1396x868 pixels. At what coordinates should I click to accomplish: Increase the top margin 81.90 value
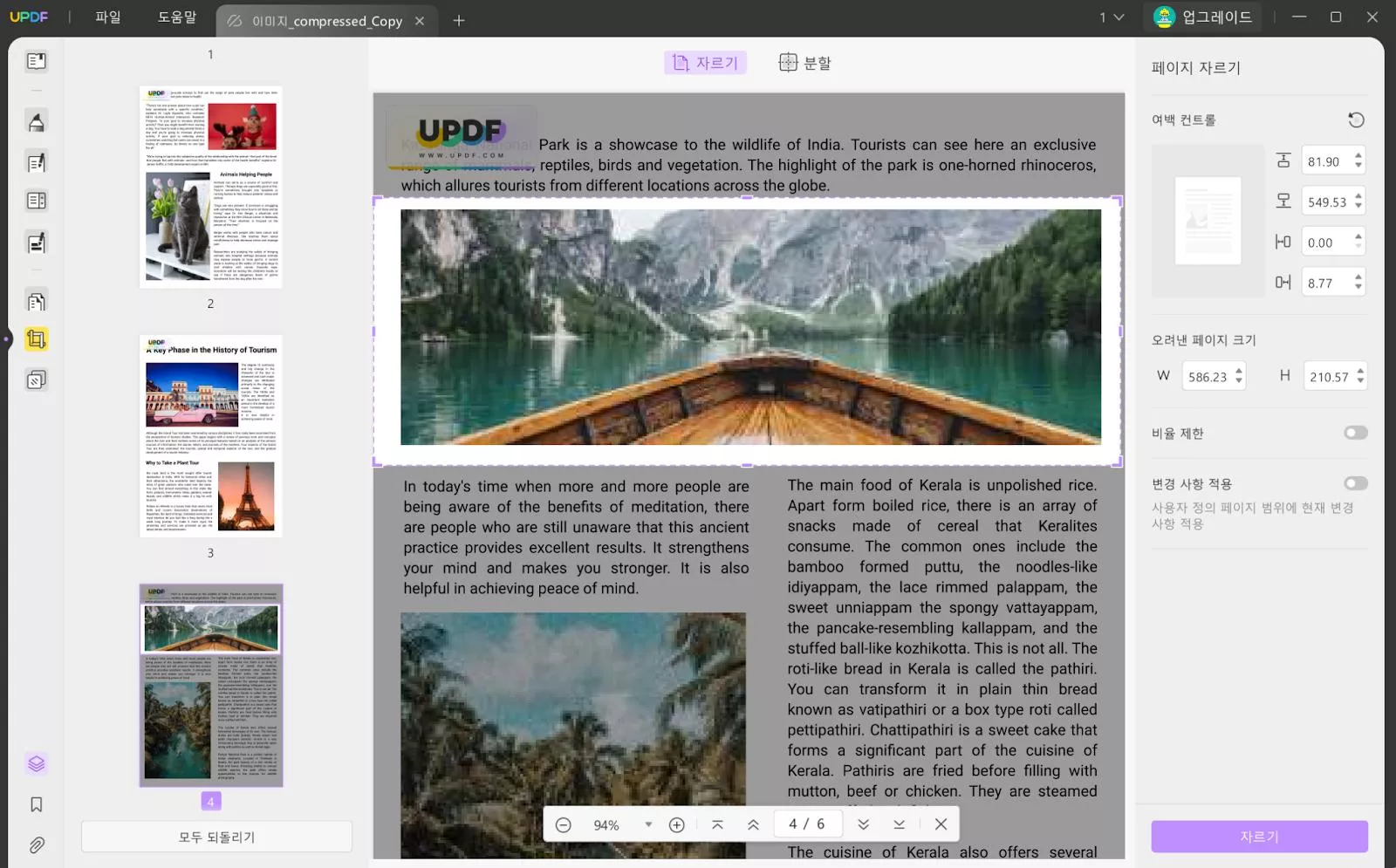pos(1358,156)
